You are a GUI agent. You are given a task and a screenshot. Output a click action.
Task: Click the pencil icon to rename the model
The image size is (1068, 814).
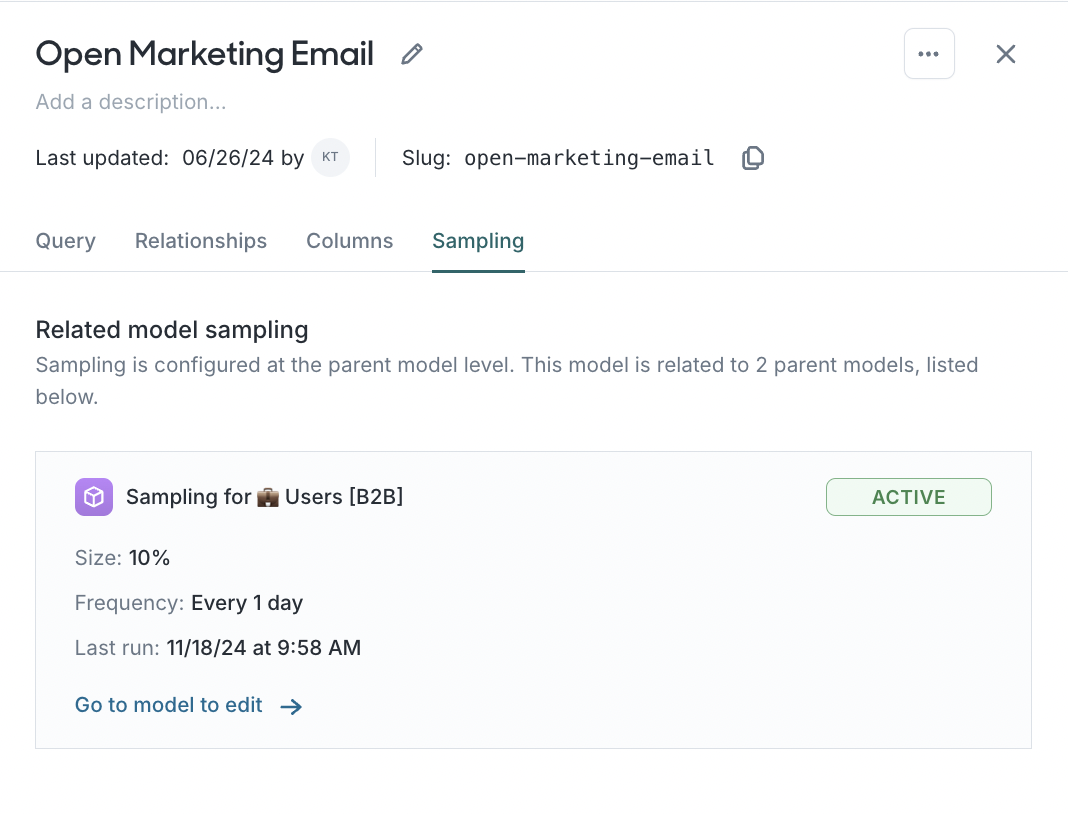412,54
